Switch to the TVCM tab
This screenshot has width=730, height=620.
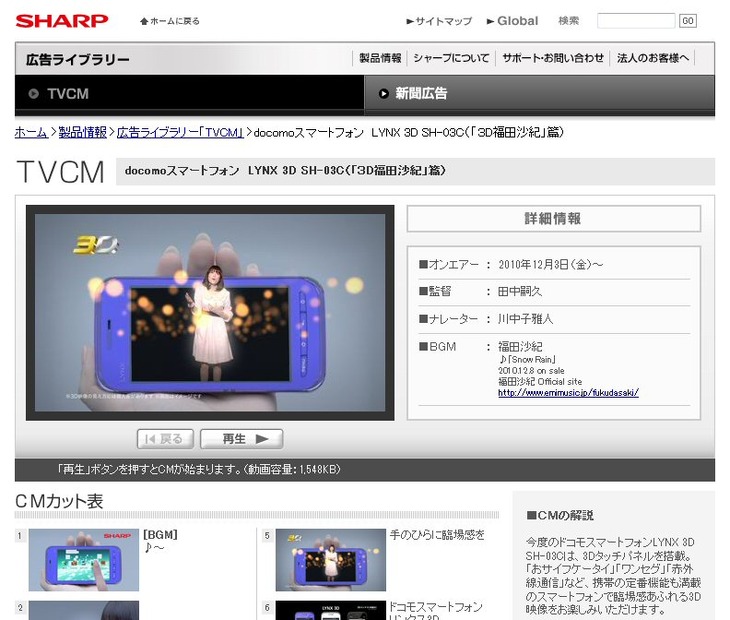coord(189,93)
